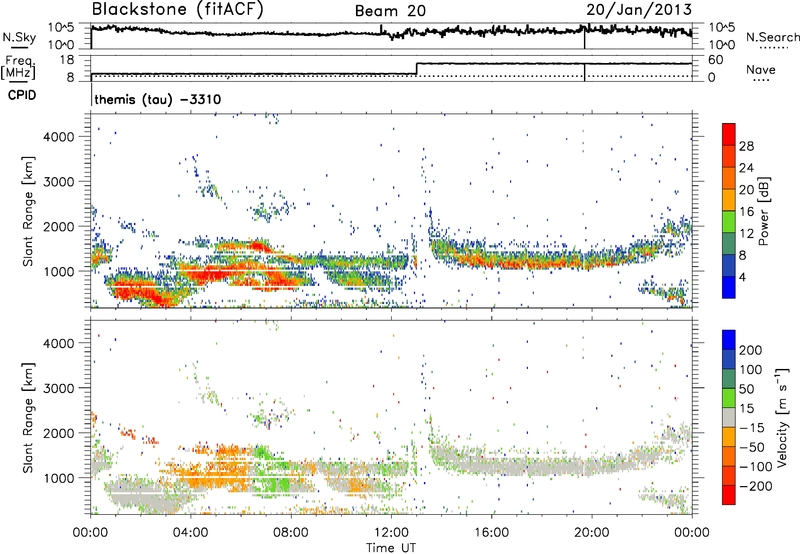Select the "15" Velocity colorbar value
800x554 pixels.
[747, 409]
